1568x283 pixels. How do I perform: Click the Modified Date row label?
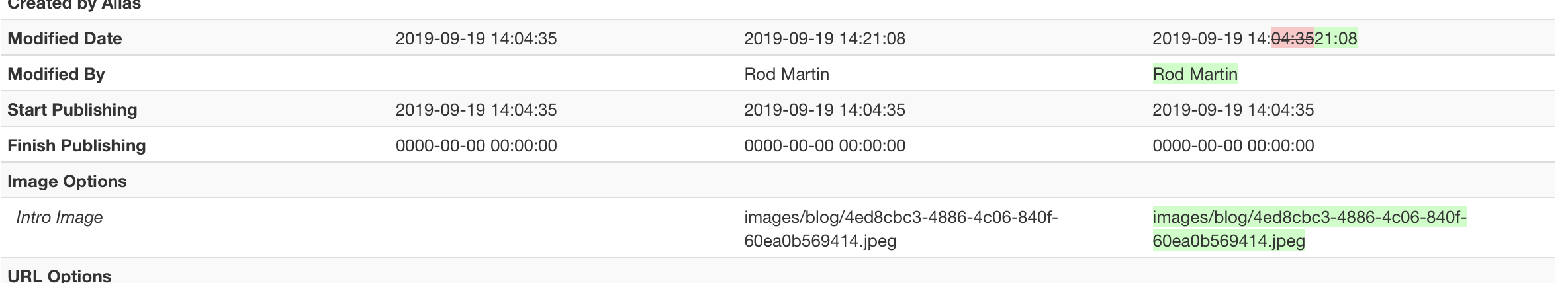point(65,38)
